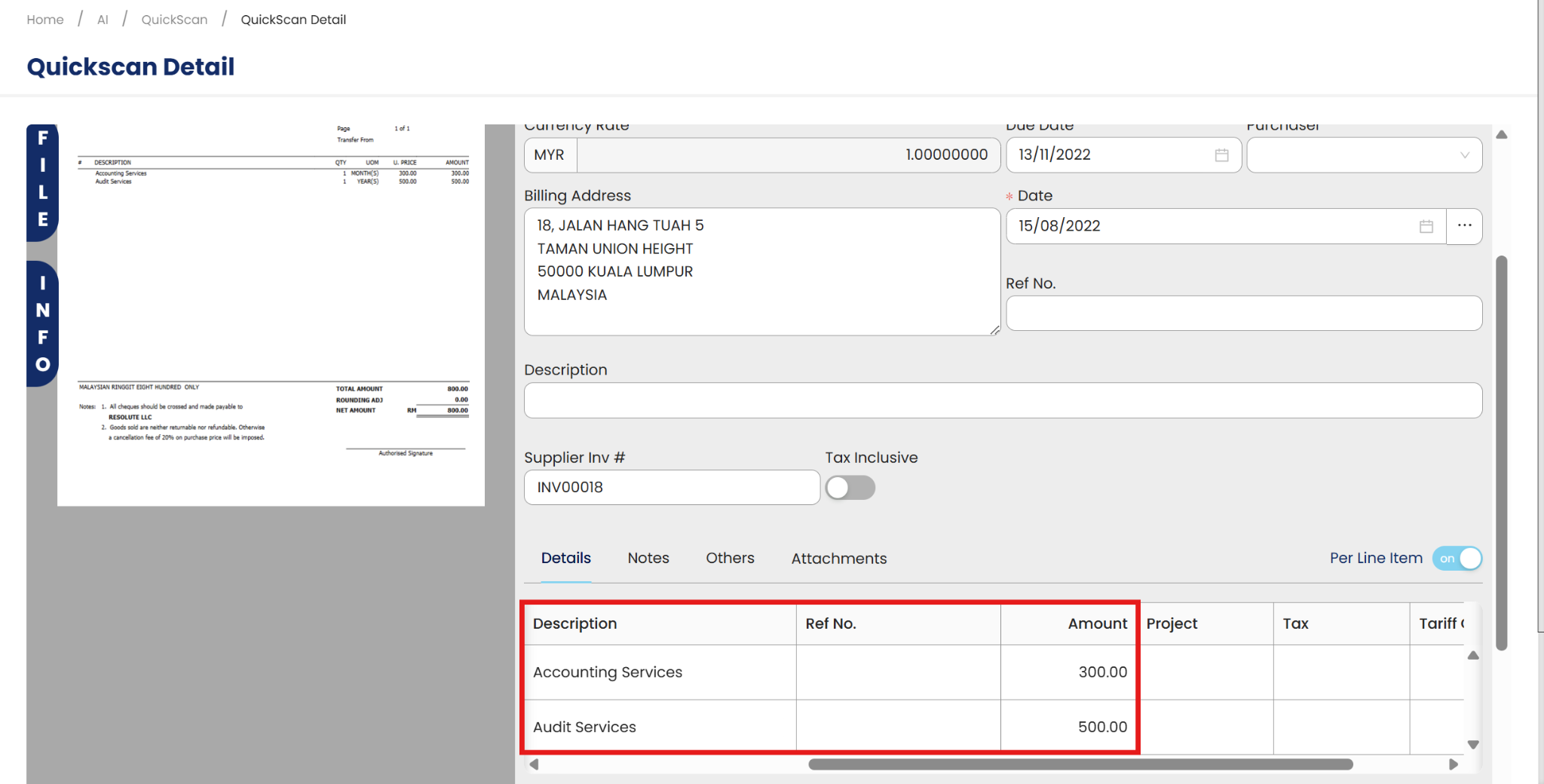The width and height of the screenshot is (1544, 784).
Task: Open the Date field calendar icon
Action: 1426,227
